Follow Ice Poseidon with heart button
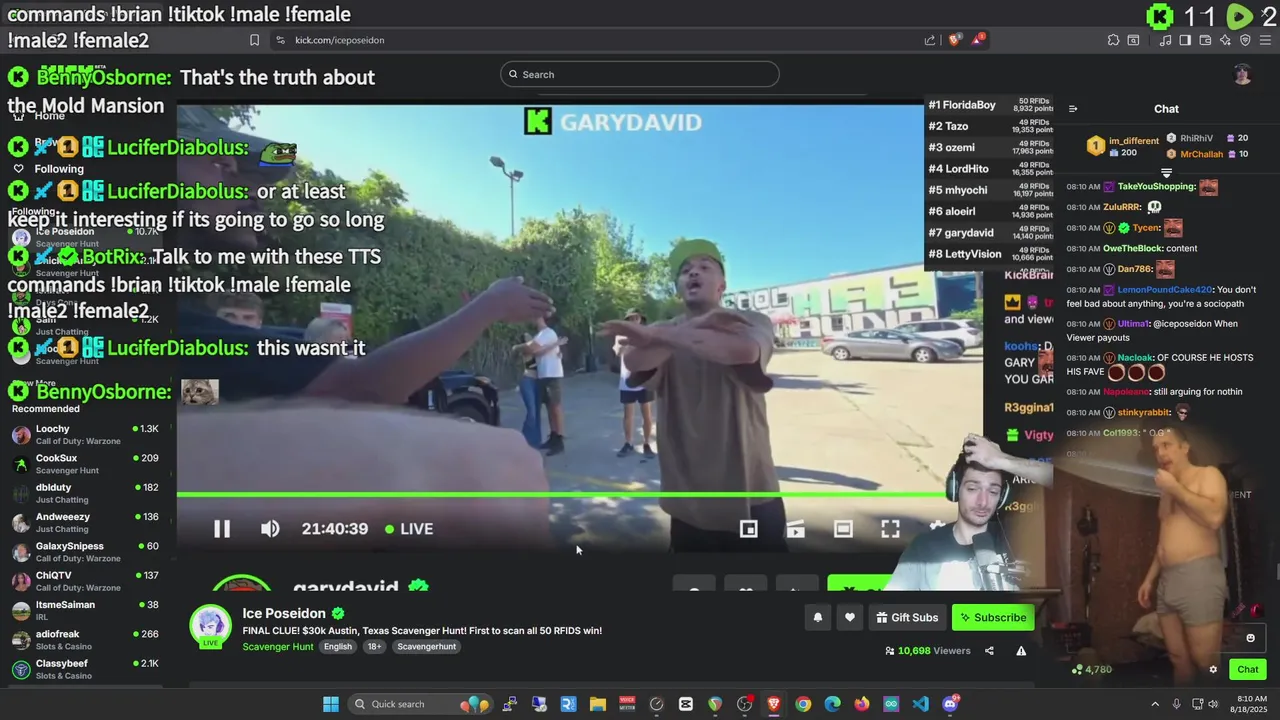 tap(850, 618)
